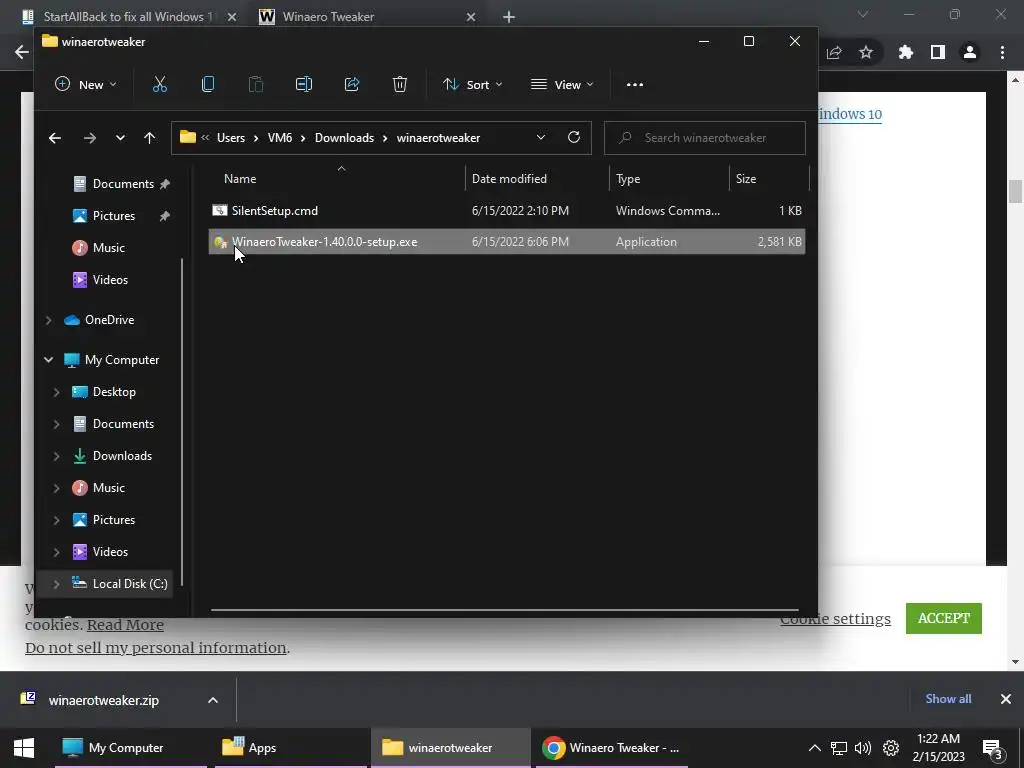Open the Windows Start button

click(24, 748)
